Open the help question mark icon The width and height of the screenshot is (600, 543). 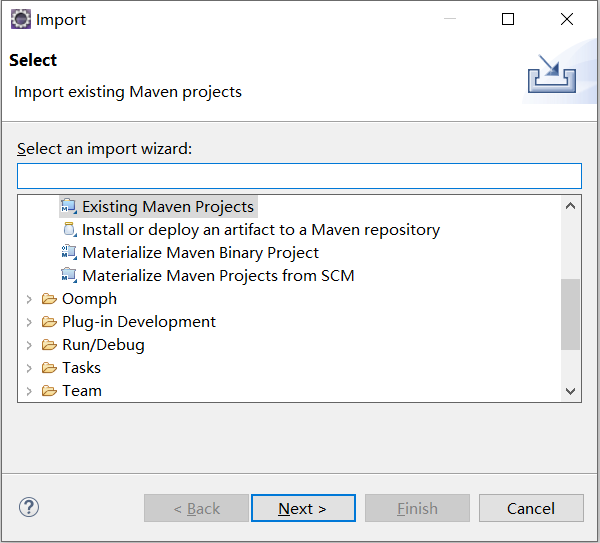click(x=29, y=507)
